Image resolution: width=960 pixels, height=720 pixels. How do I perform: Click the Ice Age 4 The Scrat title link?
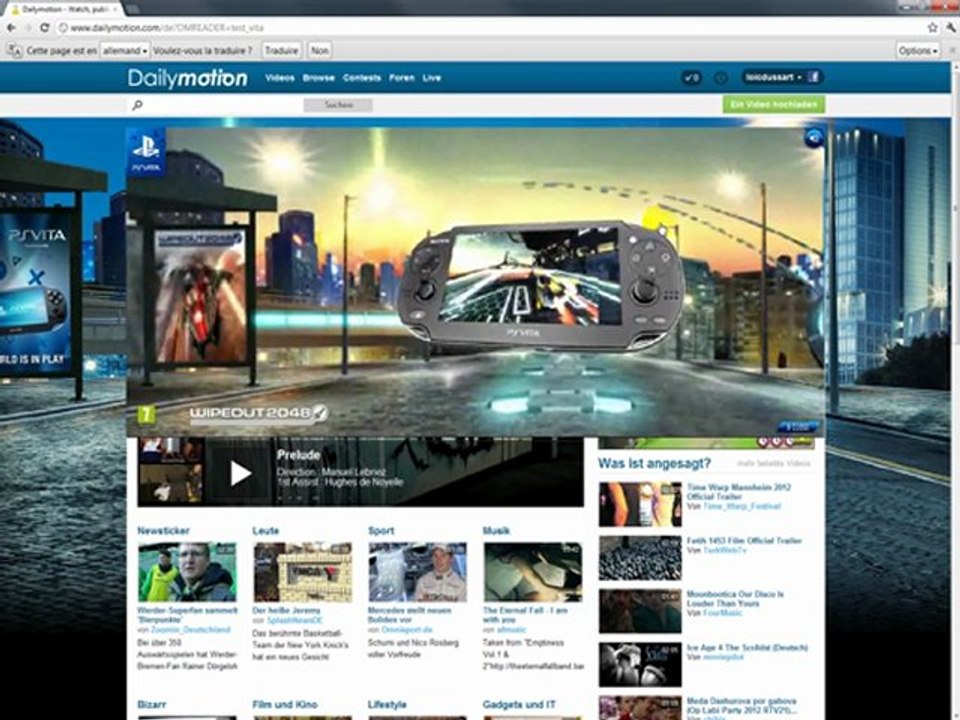(x=747, y=647)
